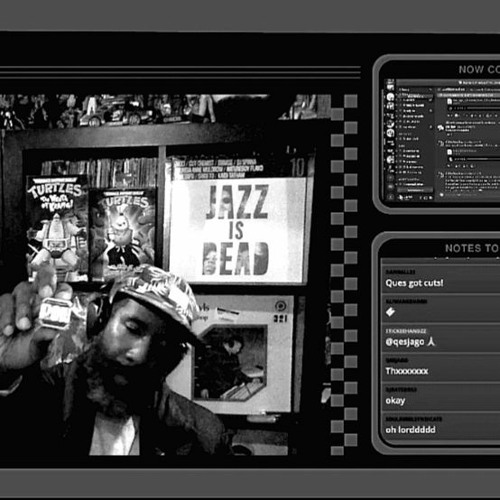This screenshot has height=500, width=500.
Task: Click the first file attachment icon in Discord preview
Action: coord(449,101)
